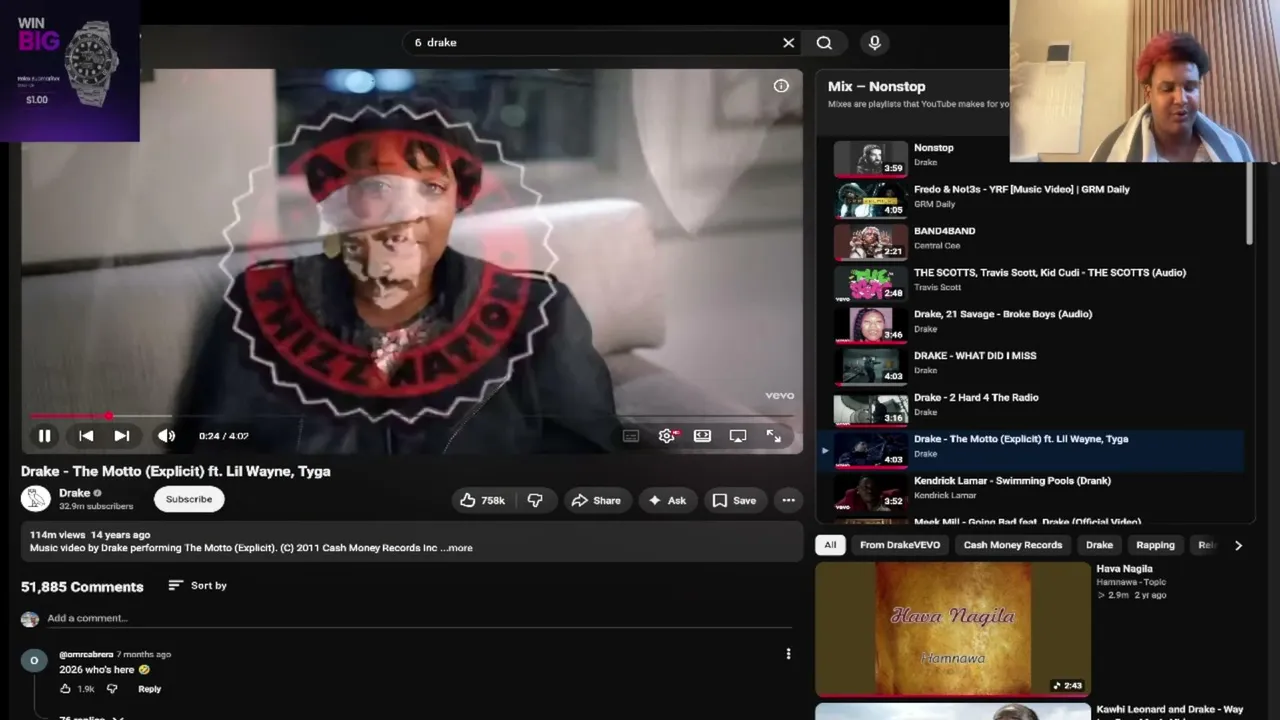The height and width of the screenshot is (720, 1280).
Task: Like the comment by @omrcabrera
Action: 65,689
